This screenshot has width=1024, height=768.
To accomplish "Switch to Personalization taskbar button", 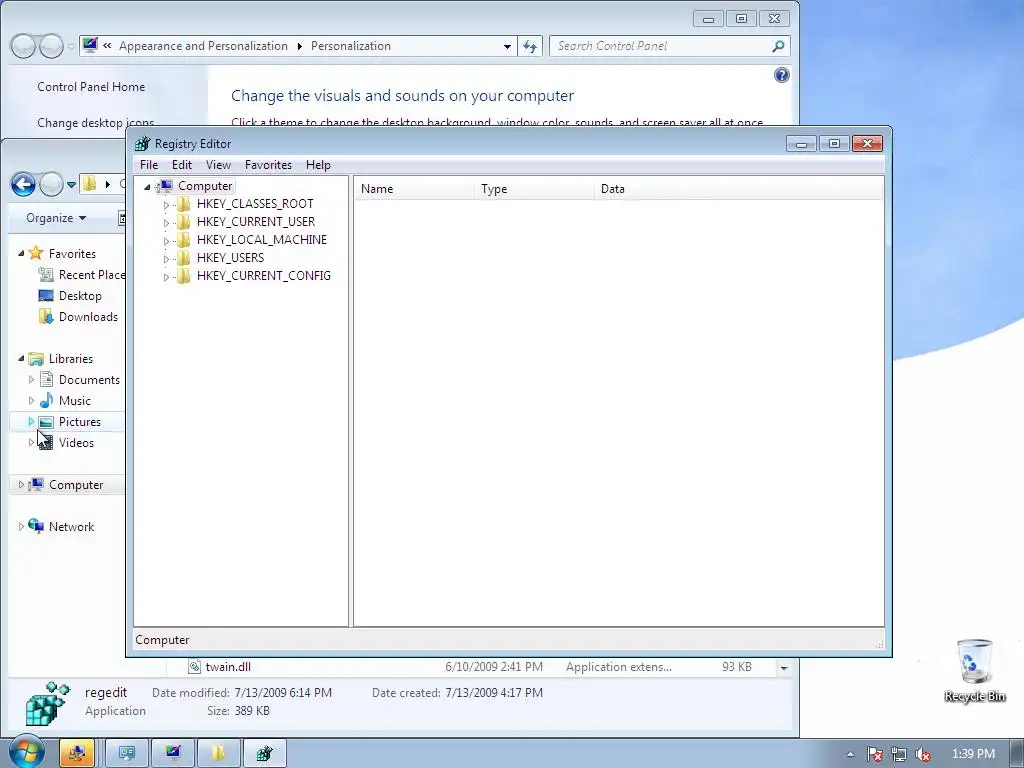I will pyautogui.click(x=173, y=754).
